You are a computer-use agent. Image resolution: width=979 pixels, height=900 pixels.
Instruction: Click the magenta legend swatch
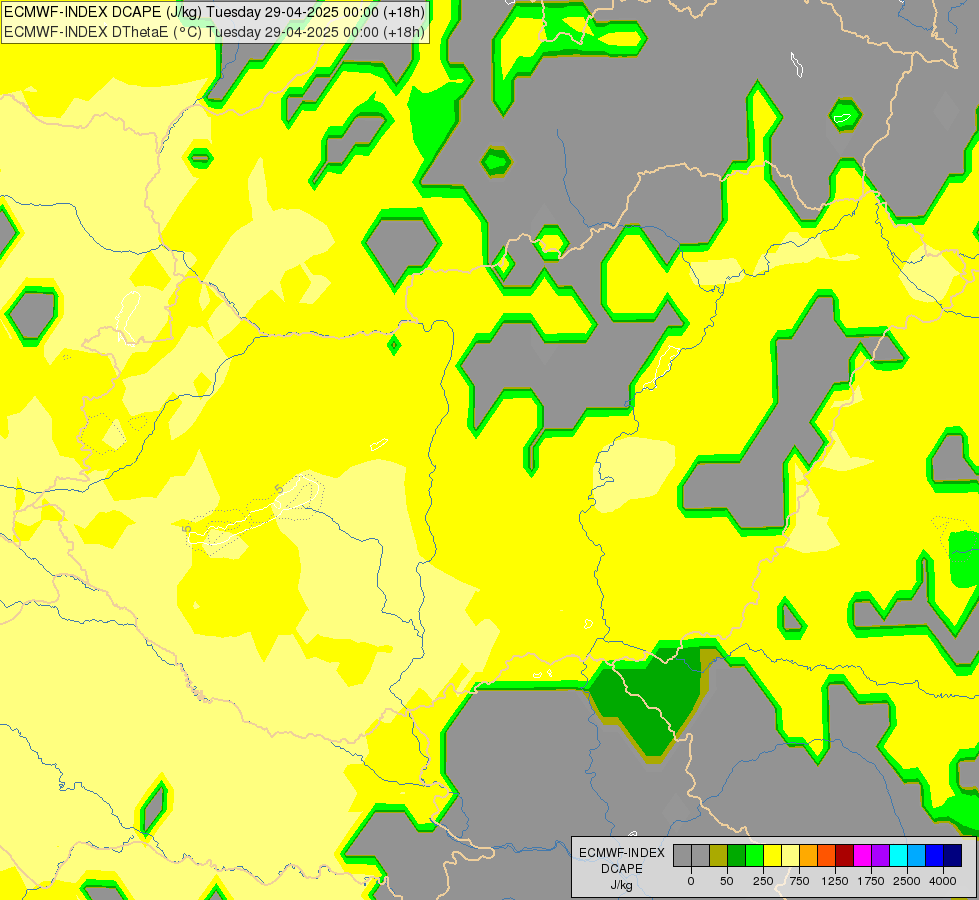click(862, 855)
